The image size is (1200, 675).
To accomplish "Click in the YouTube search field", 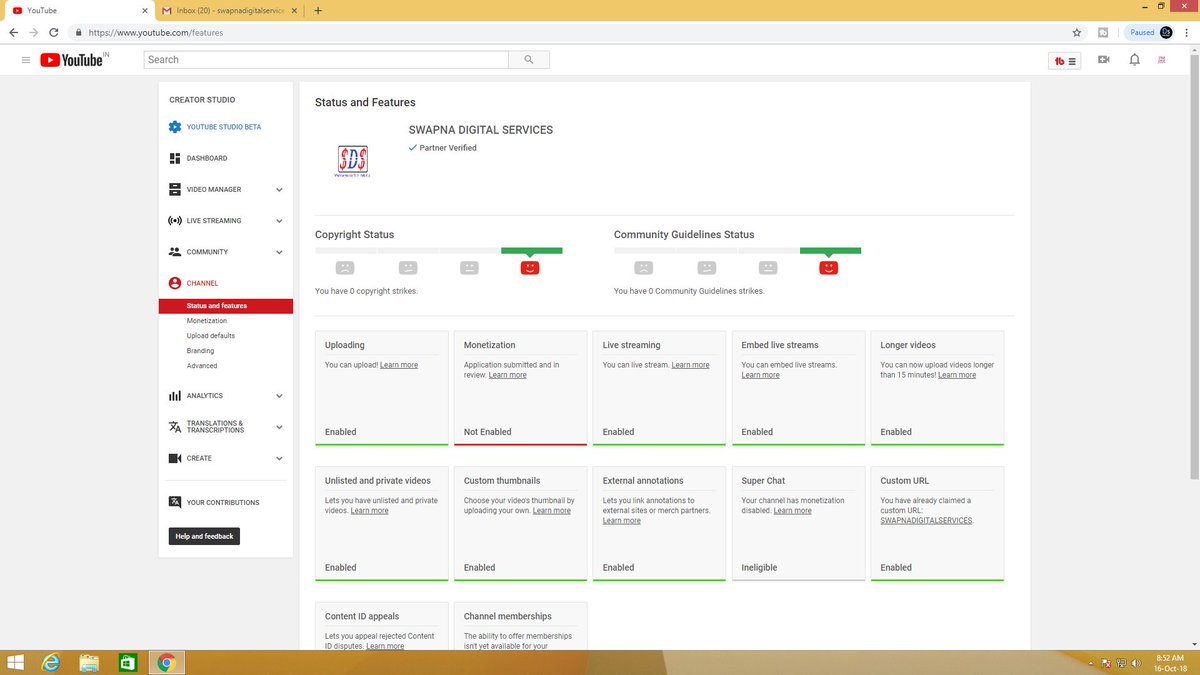I will pos(326,60).
